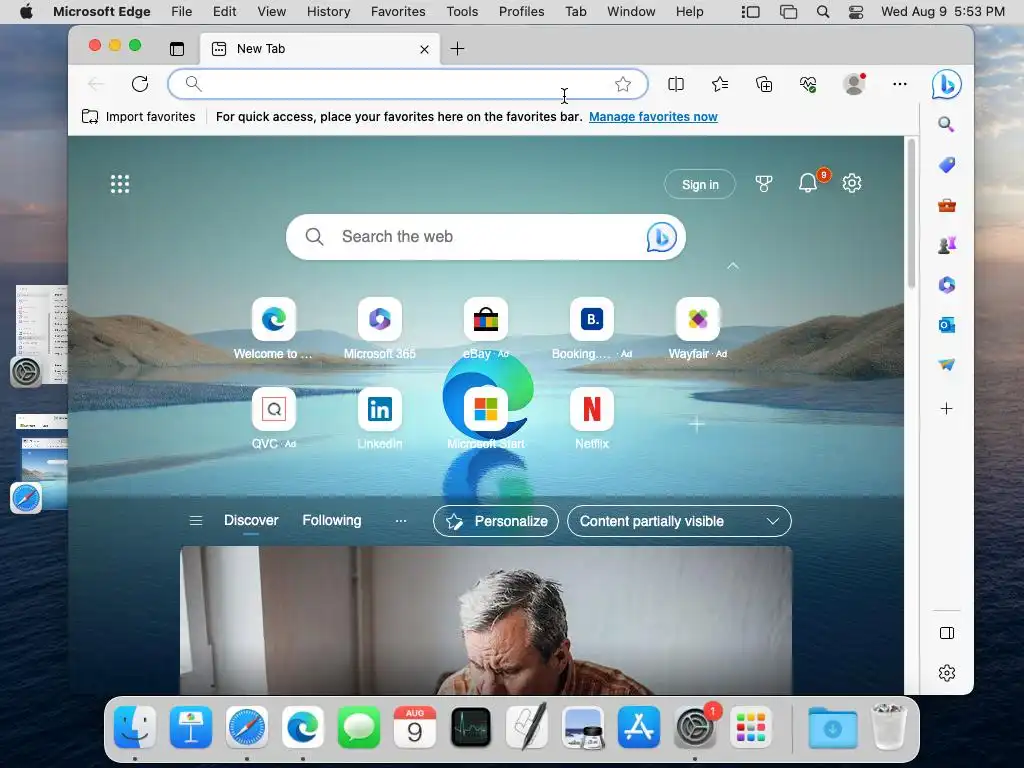
Task: Open the feed hamburger menu
Action: click(x=196, y=520)
